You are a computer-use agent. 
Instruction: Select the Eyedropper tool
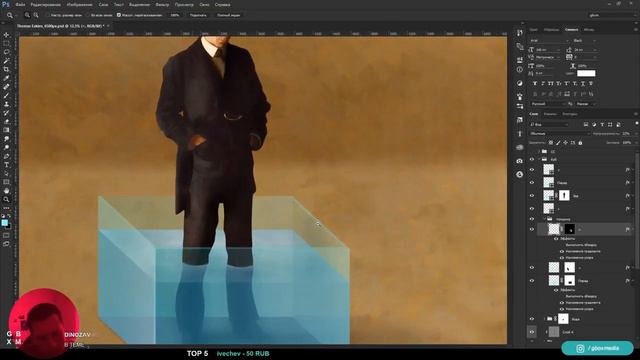[6, 78]
